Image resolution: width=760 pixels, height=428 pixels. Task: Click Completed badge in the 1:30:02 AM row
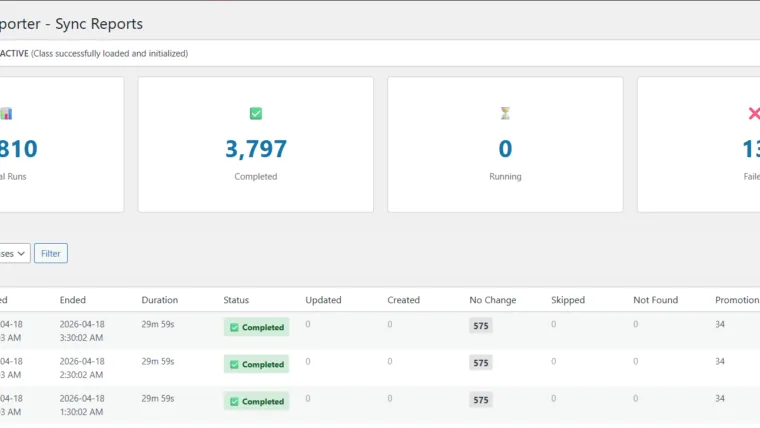point(256,401)
